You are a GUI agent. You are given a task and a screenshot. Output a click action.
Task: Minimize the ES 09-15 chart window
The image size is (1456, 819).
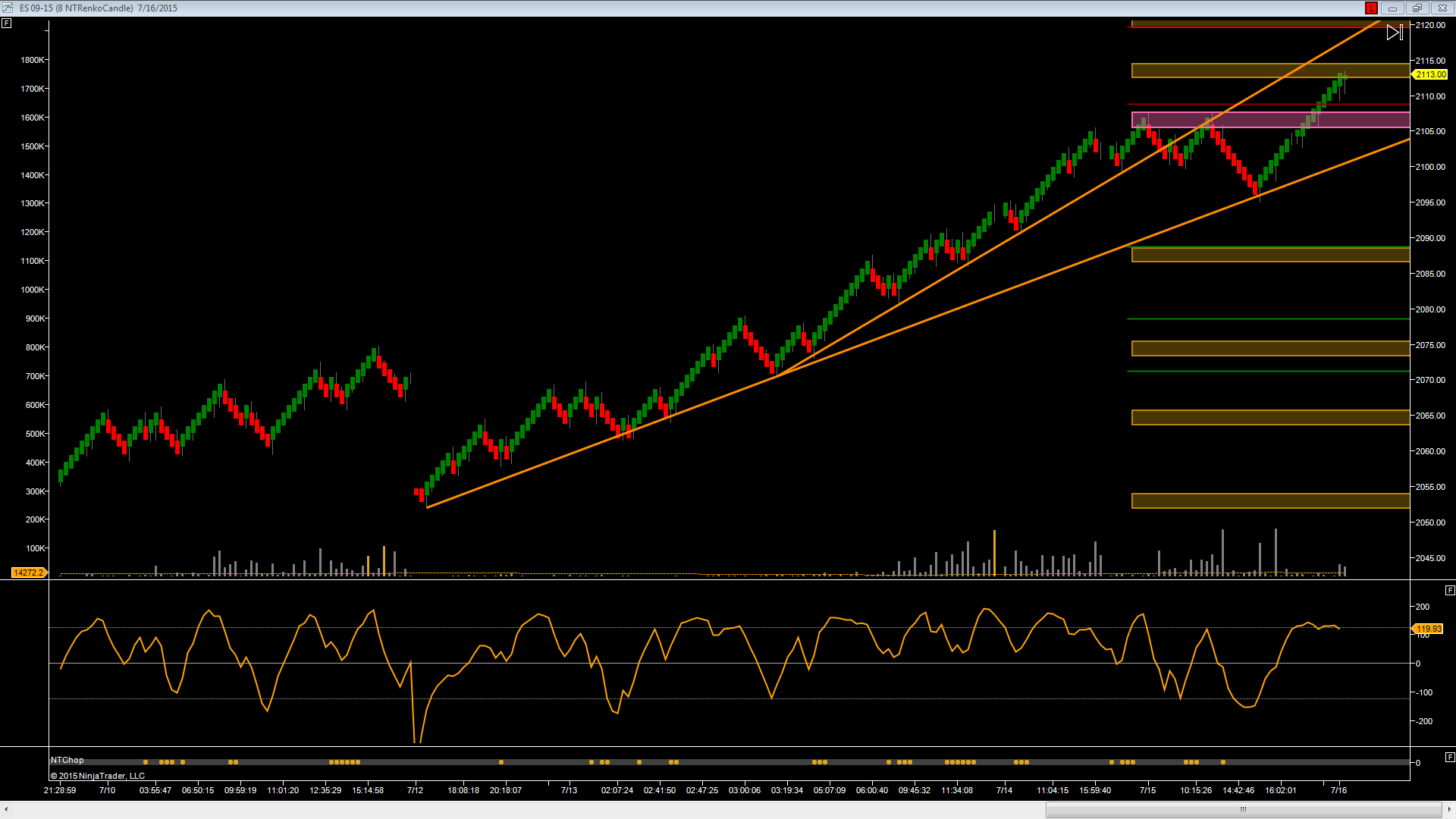1392,8
